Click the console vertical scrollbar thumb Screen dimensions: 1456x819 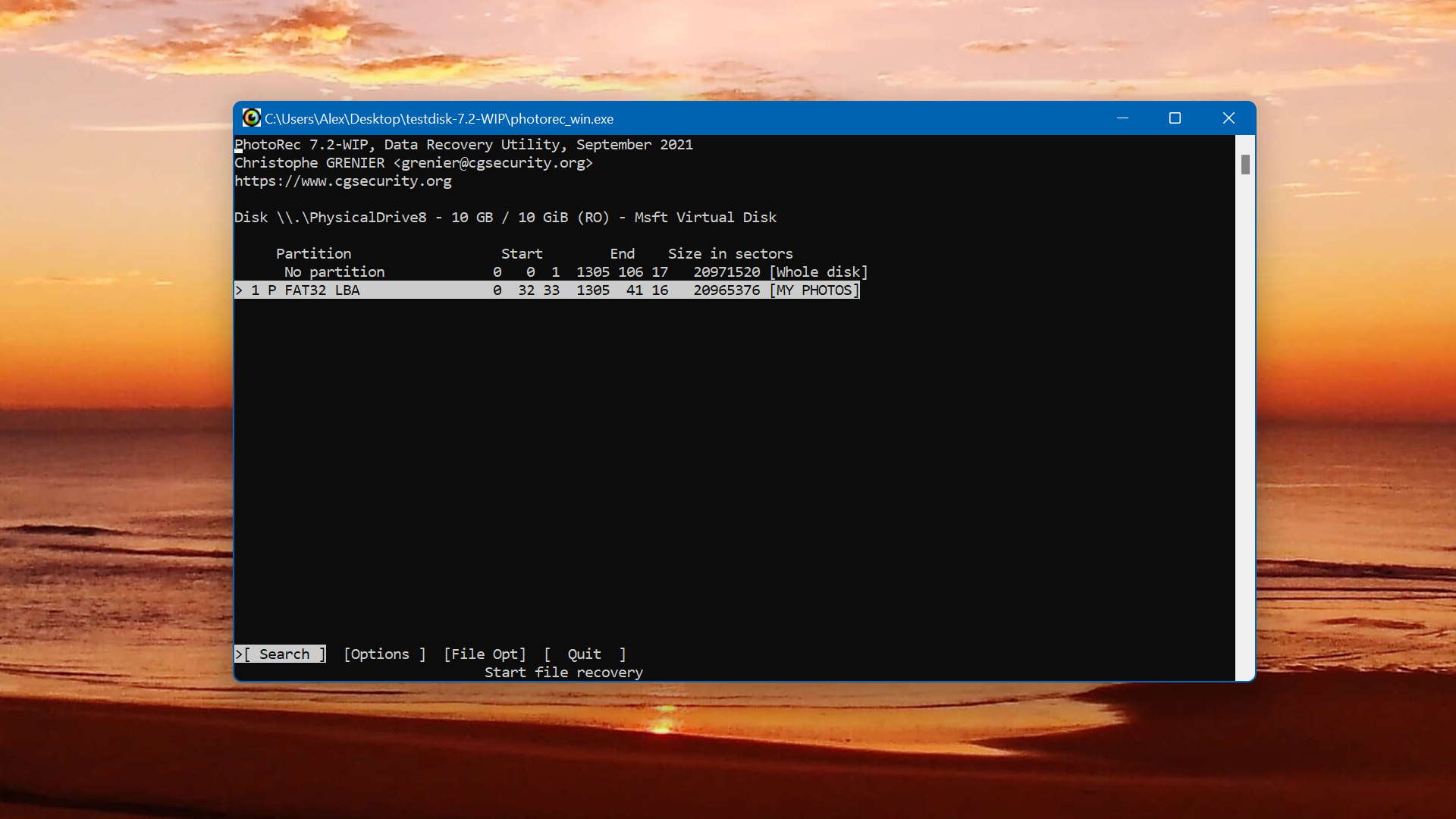[x=1245, y=165]
